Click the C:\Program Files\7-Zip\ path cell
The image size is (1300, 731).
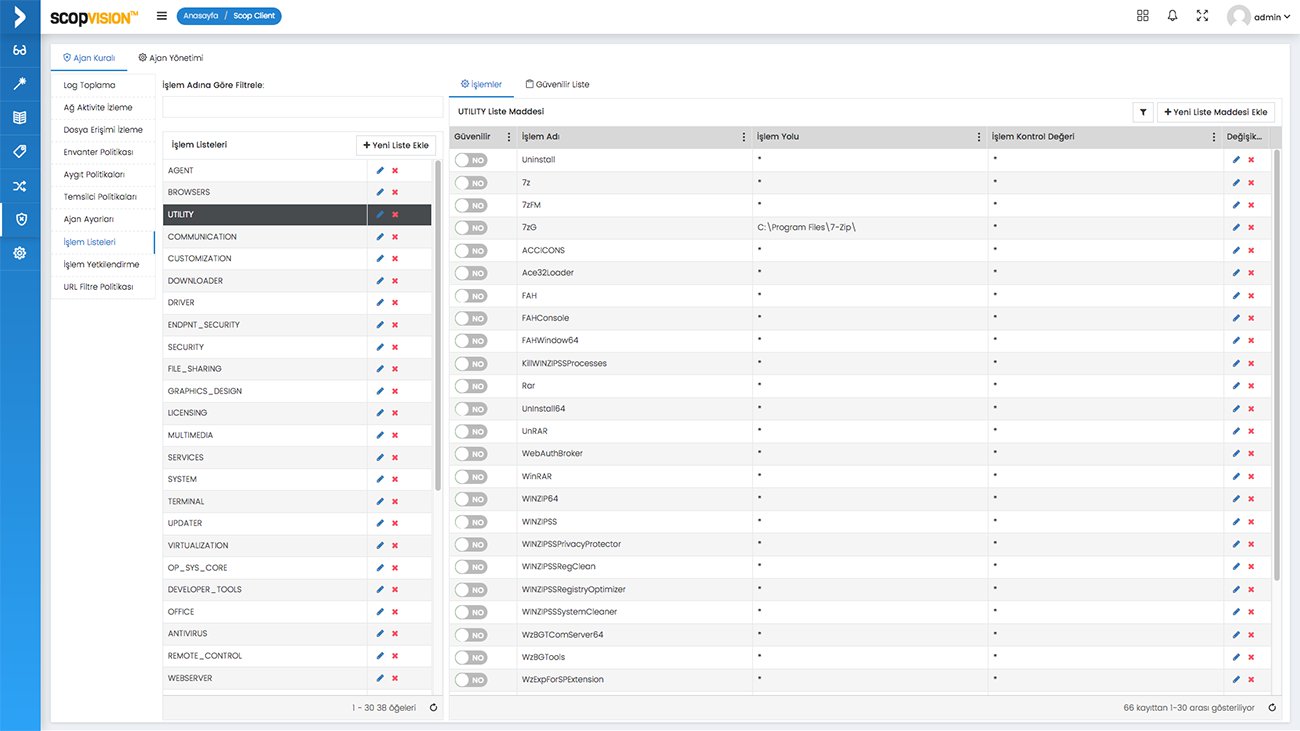(x=870, y=228)
